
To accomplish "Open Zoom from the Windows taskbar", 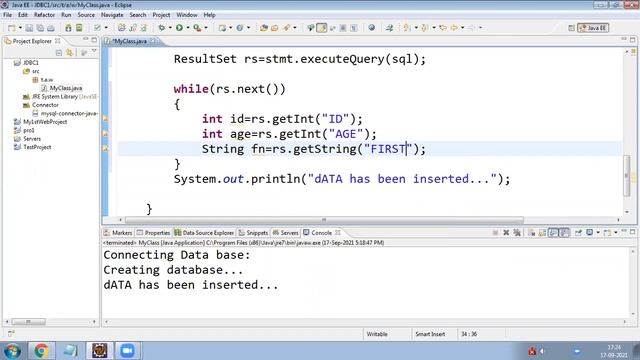I will pos(127,351).
